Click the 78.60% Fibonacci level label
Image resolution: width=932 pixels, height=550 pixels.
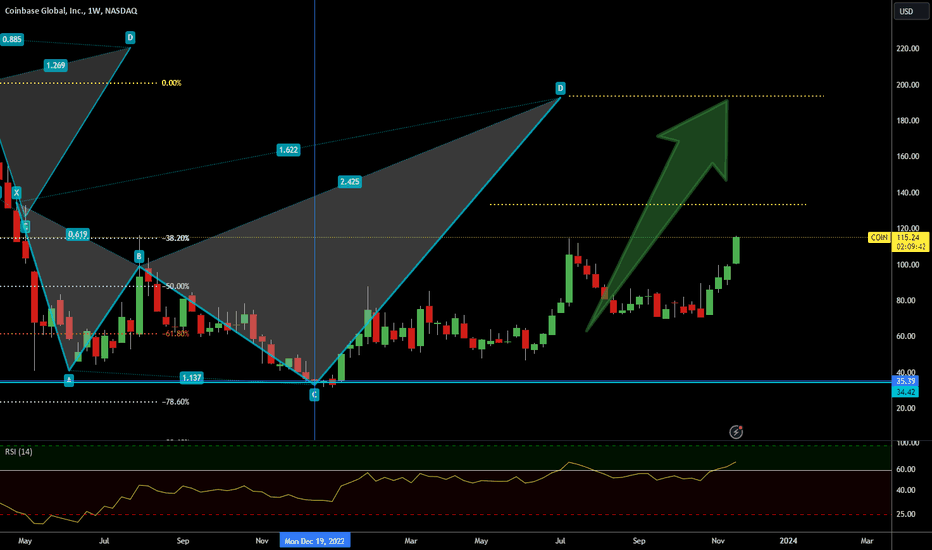175,402
